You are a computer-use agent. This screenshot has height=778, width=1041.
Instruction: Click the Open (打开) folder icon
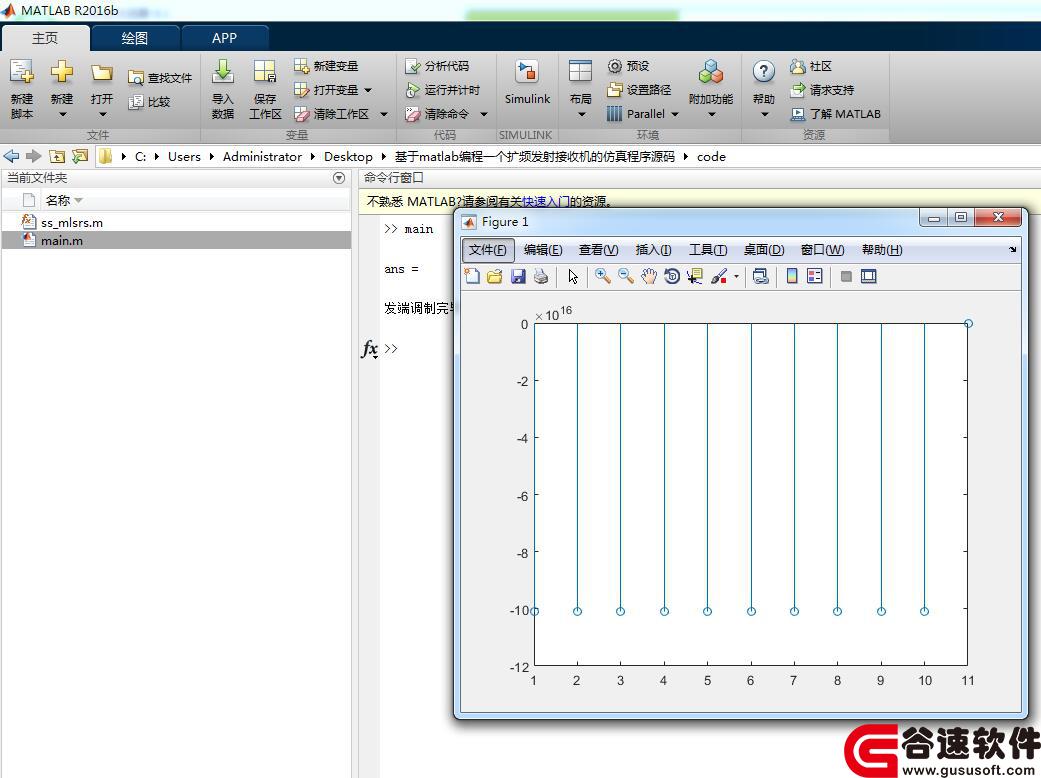(x=102, y=72)
